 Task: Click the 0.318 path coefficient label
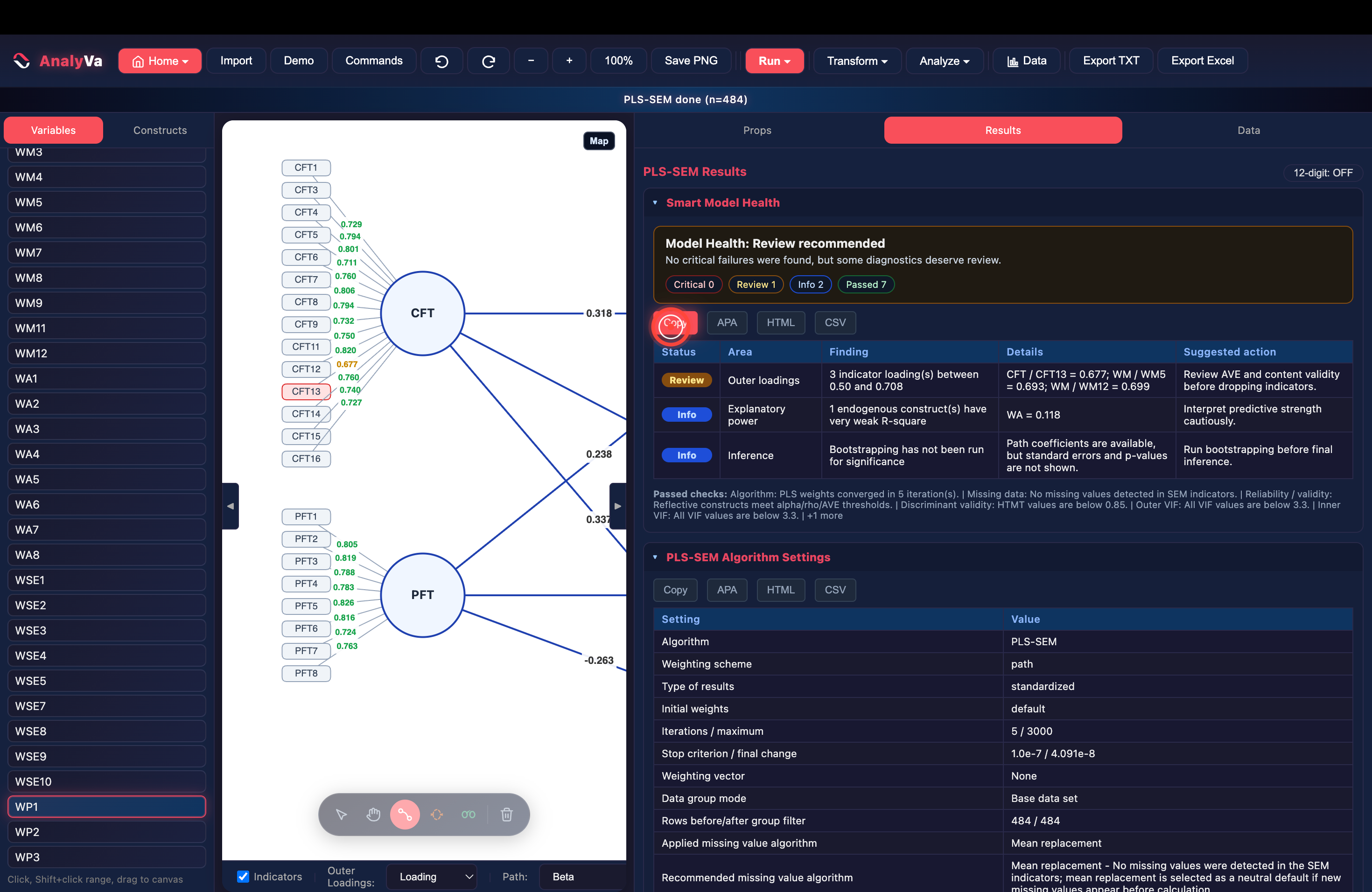[599, 313]
